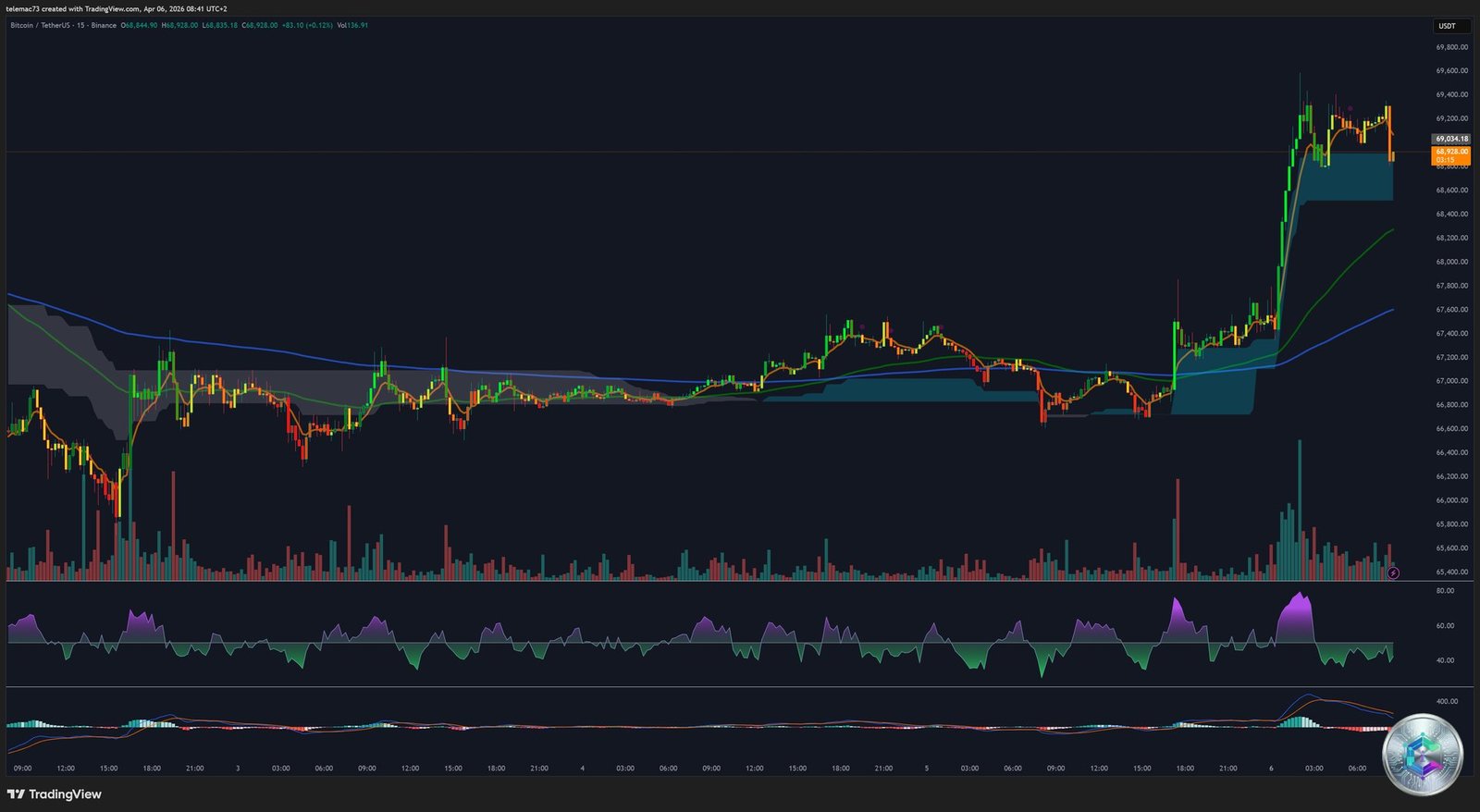
Task: Click the 68,000.00 price axis label
Action: pos(1451,262)
